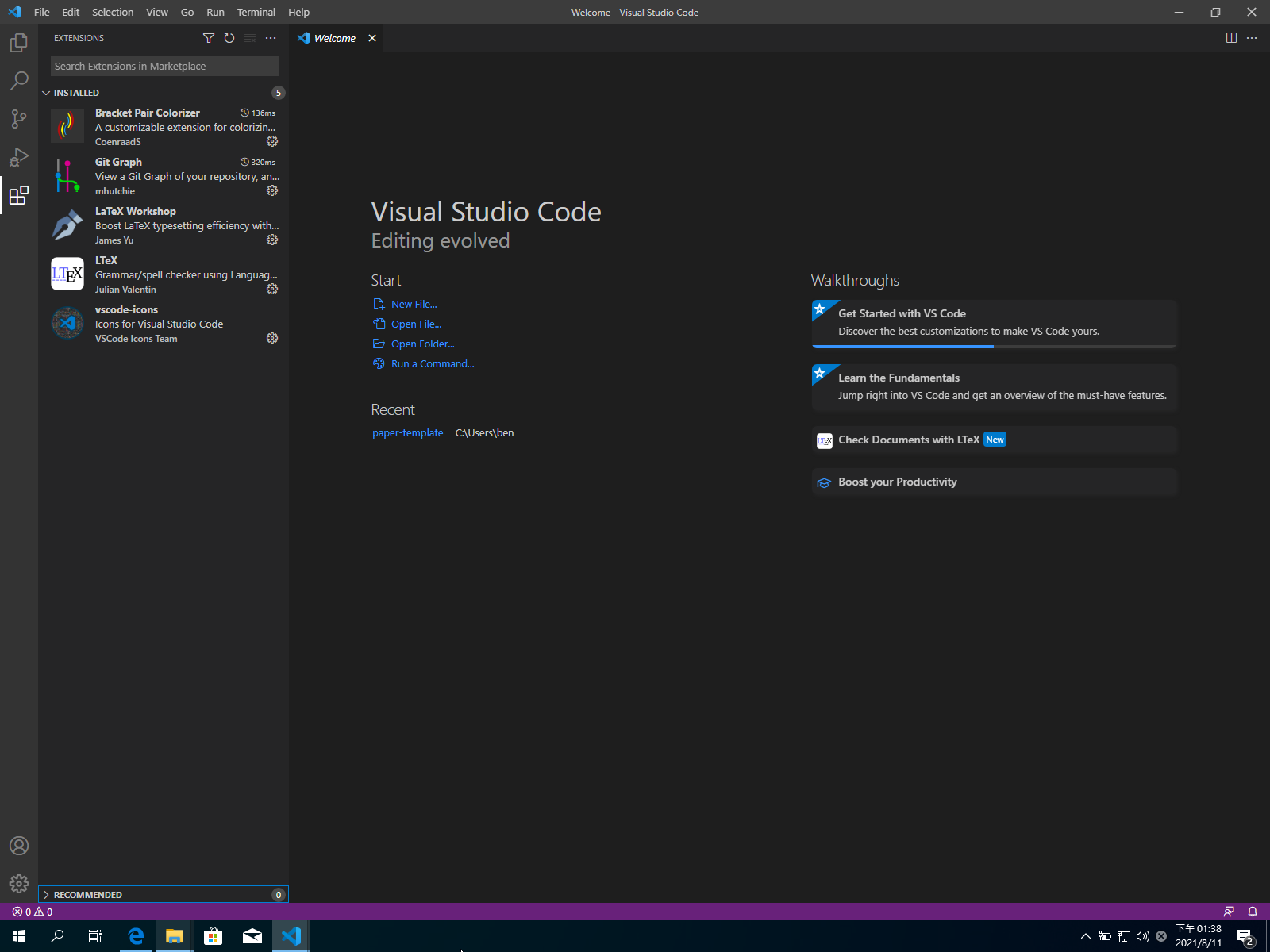
Task: Open the View menu
Action: pos(157,12)
